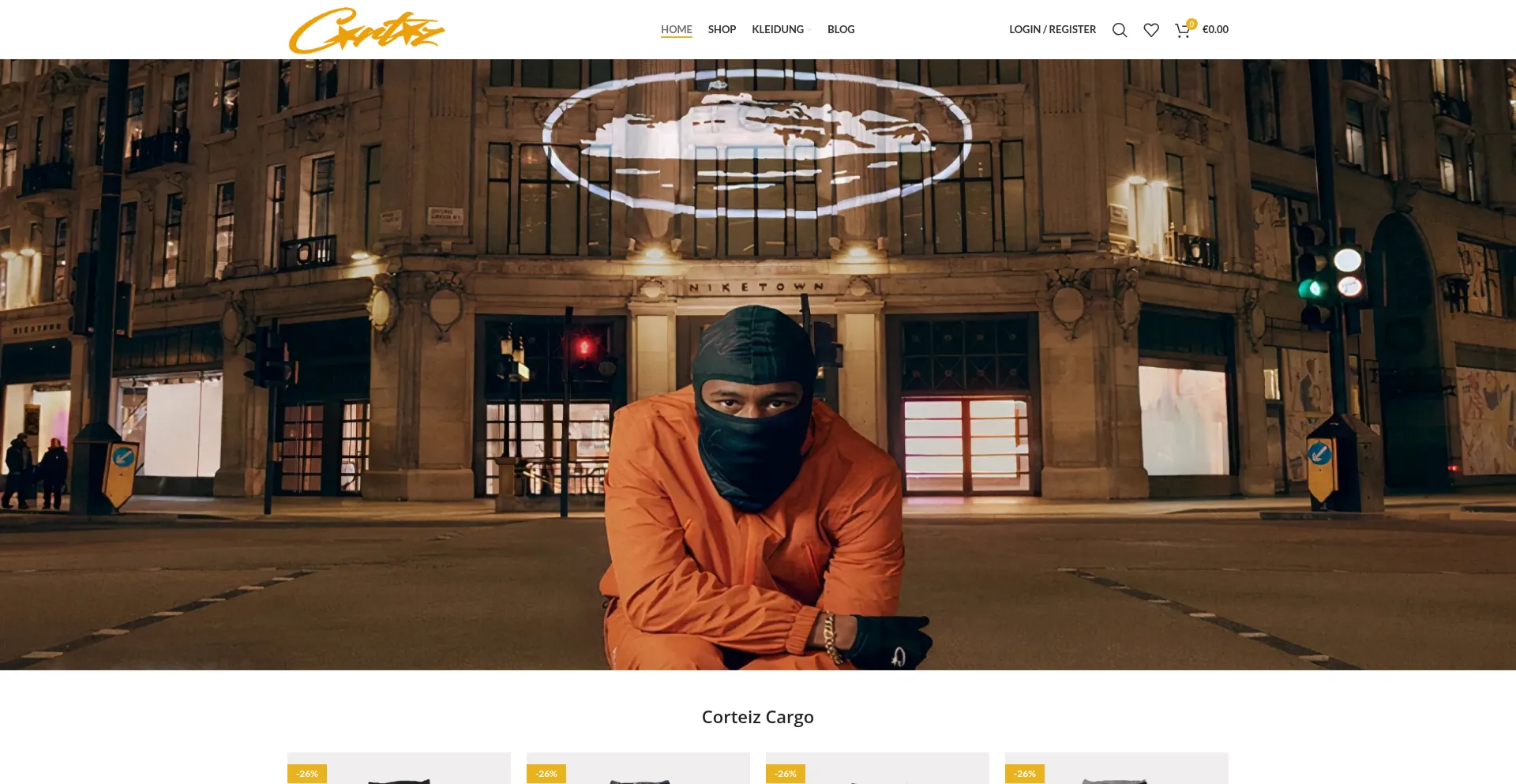Image resolution: width=1516 pixels, height=784 pixels.
Task: Open the SHOP menu item
Action: [722, 29]
